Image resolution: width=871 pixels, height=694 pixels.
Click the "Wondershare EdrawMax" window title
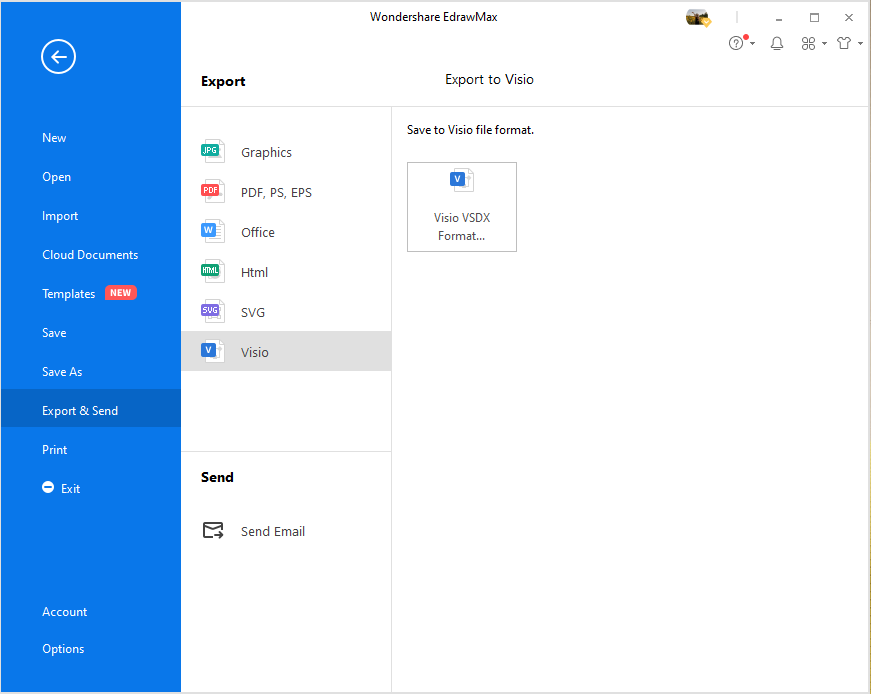click(434, 17)
